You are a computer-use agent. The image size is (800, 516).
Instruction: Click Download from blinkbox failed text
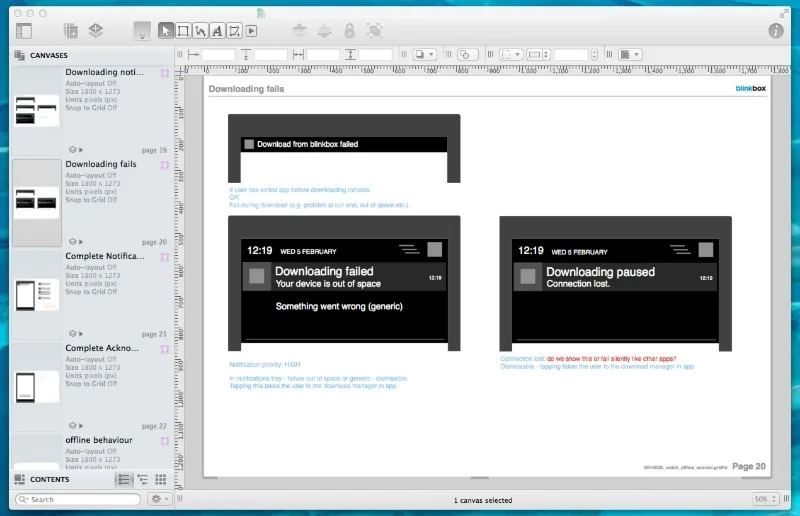tap(307, 144)
